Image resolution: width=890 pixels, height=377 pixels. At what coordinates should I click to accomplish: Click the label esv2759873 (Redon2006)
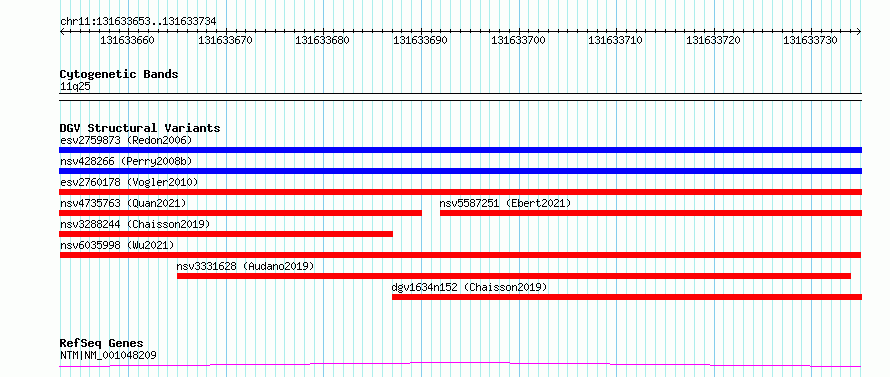126,140
